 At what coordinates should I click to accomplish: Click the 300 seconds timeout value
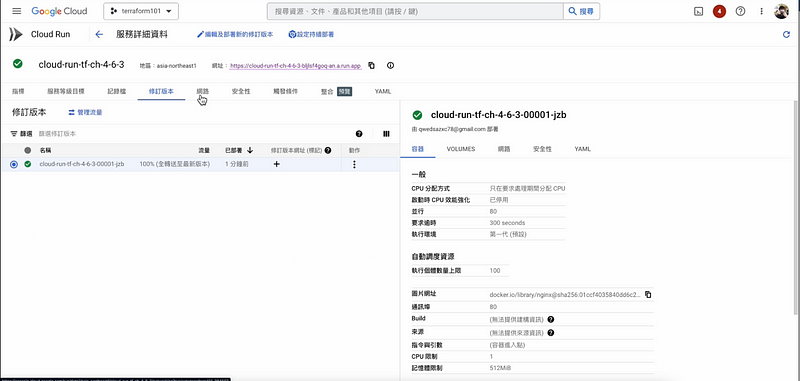[507, 223]
